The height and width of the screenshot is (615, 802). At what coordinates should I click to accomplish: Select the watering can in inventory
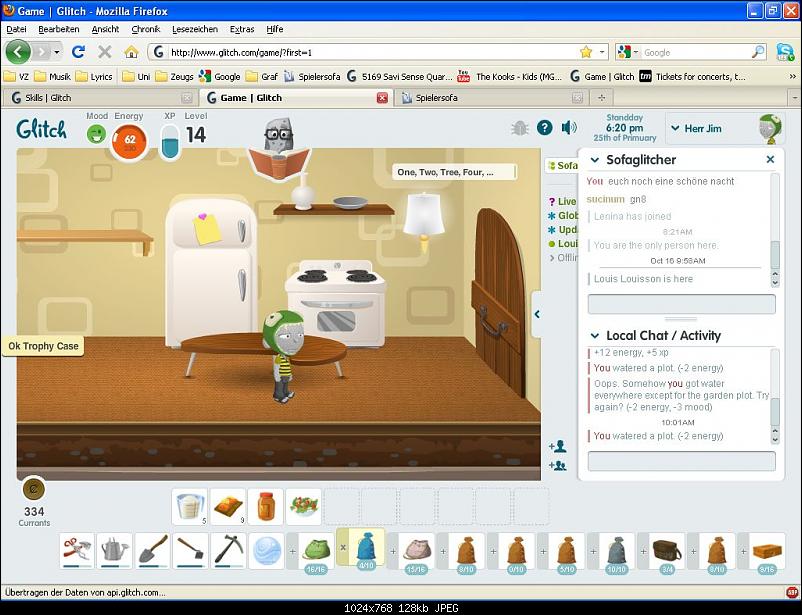115,550
